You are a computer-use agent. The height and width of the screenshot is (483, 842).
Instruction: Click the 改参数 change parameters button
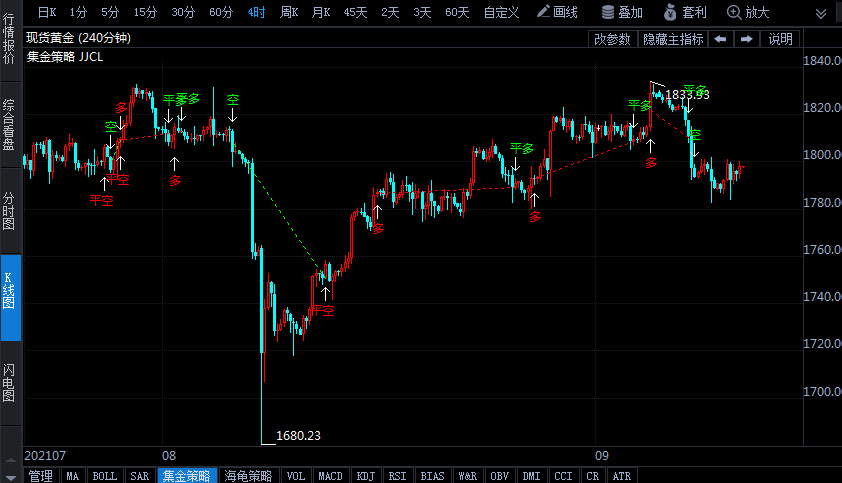tap(612, 39)
